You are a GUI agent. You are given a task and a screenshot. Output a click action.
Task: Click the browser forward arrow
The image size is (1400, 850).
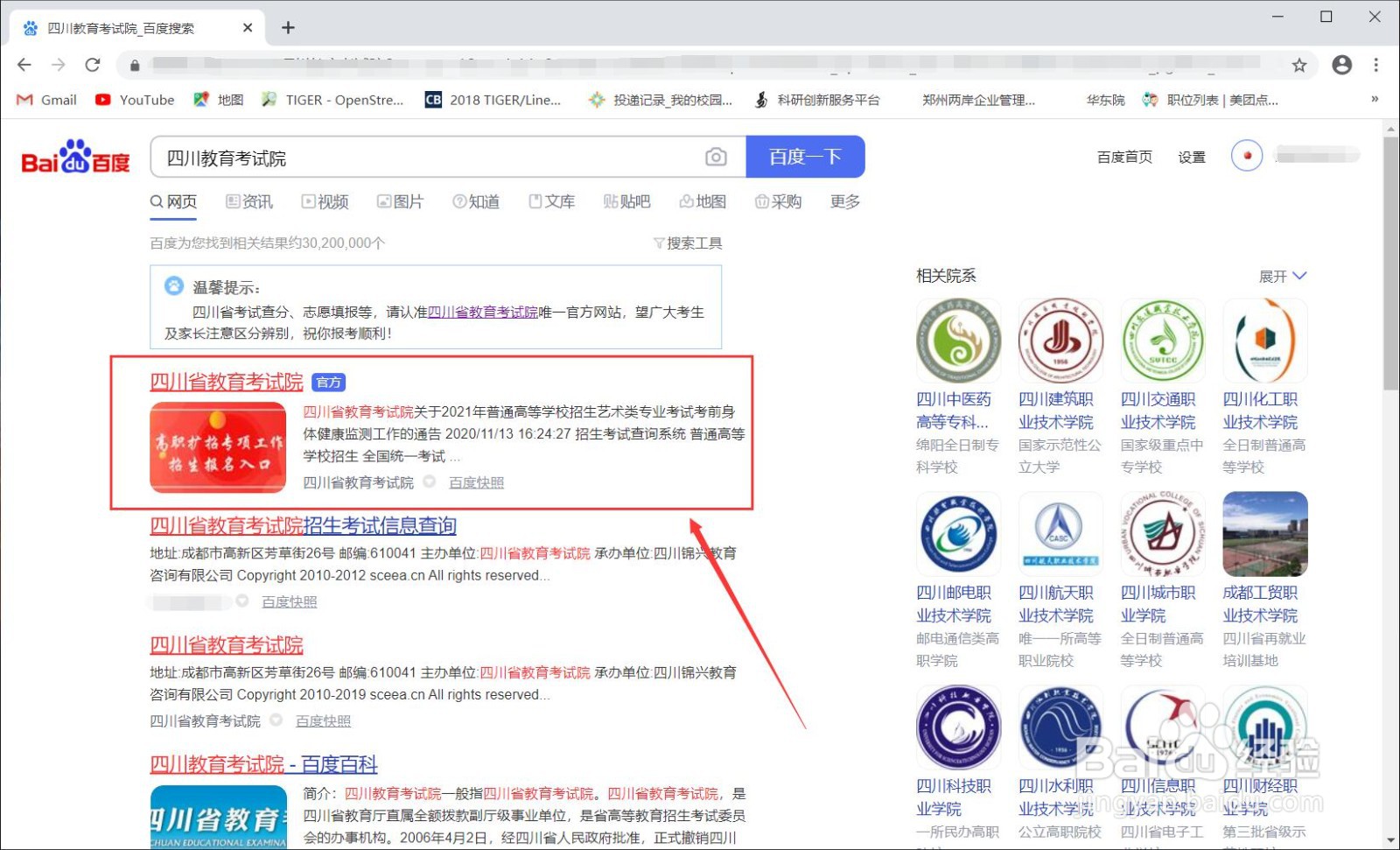pos(59,65)
